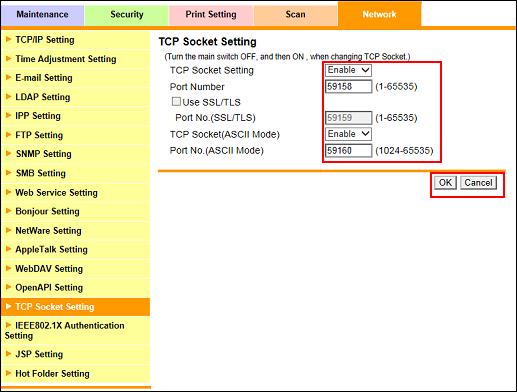This screenshot has width=517, height=392.
Task: Click the Port No.(ASCII Mode) field 59160
Action: point(348,151)
